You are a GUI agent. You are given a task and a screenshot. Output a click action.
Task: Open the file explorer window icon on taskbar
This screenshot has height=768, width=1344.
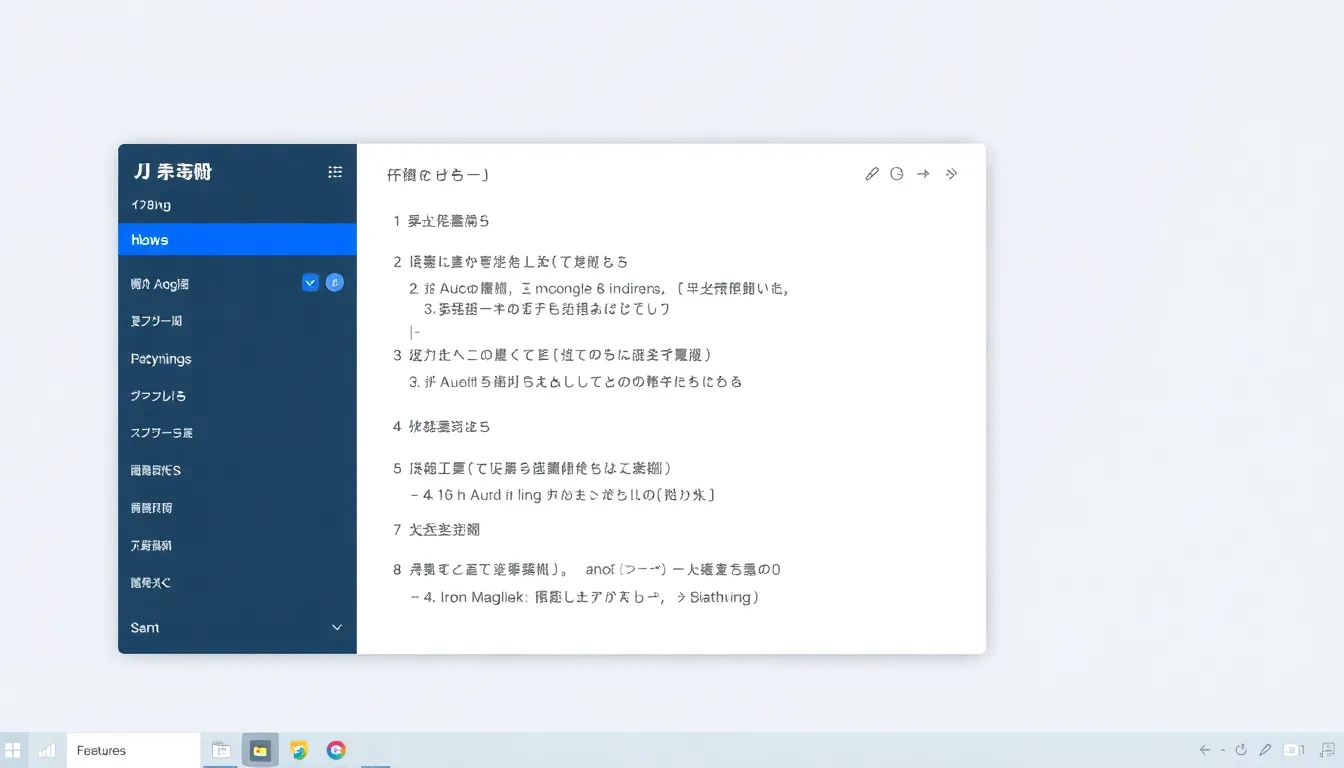click(x=221, y=750)
